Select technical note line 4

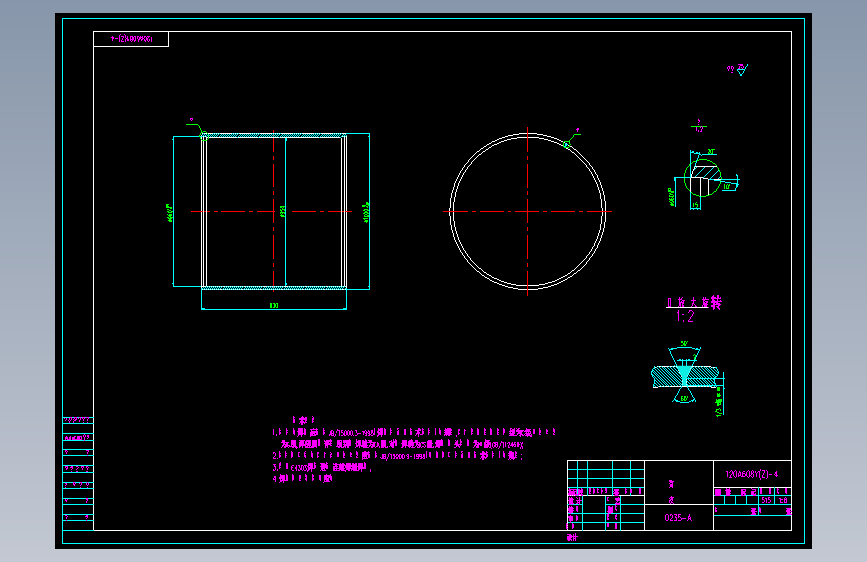click(x=302, y=478)
